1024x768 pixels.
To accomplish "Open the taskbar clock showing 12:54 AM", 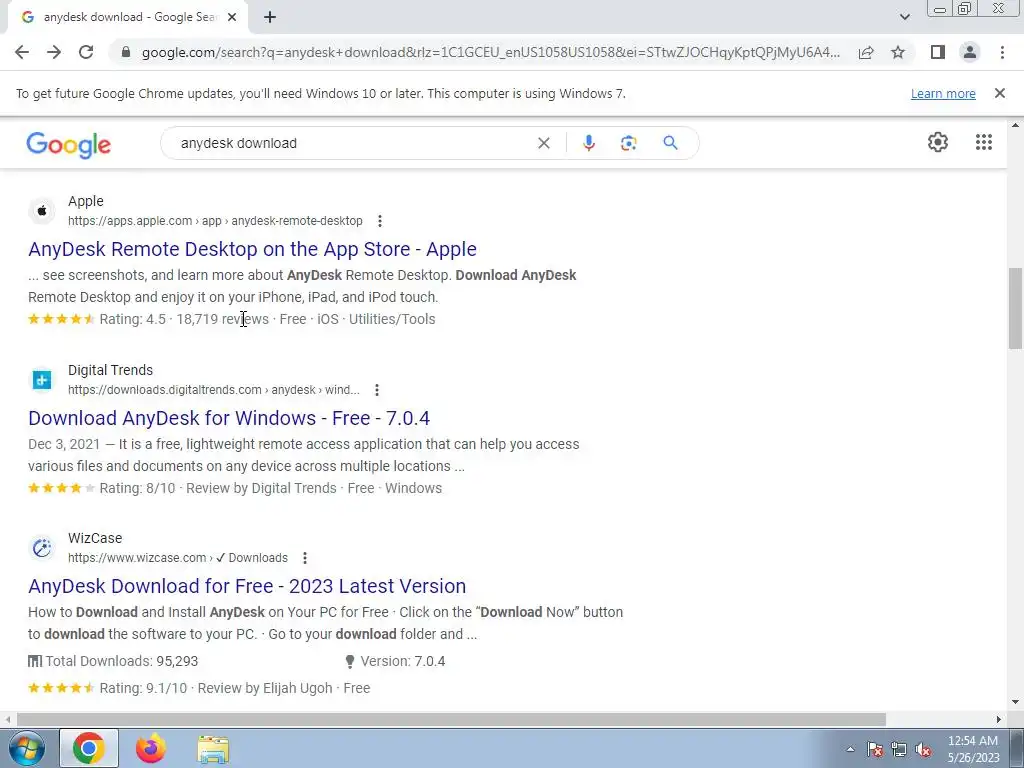I will 973,749.
